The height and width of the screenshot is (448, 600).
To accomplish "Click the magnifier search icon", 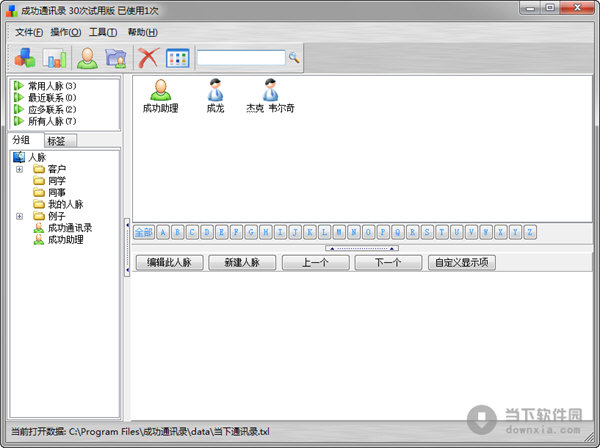I will [294, 58].
